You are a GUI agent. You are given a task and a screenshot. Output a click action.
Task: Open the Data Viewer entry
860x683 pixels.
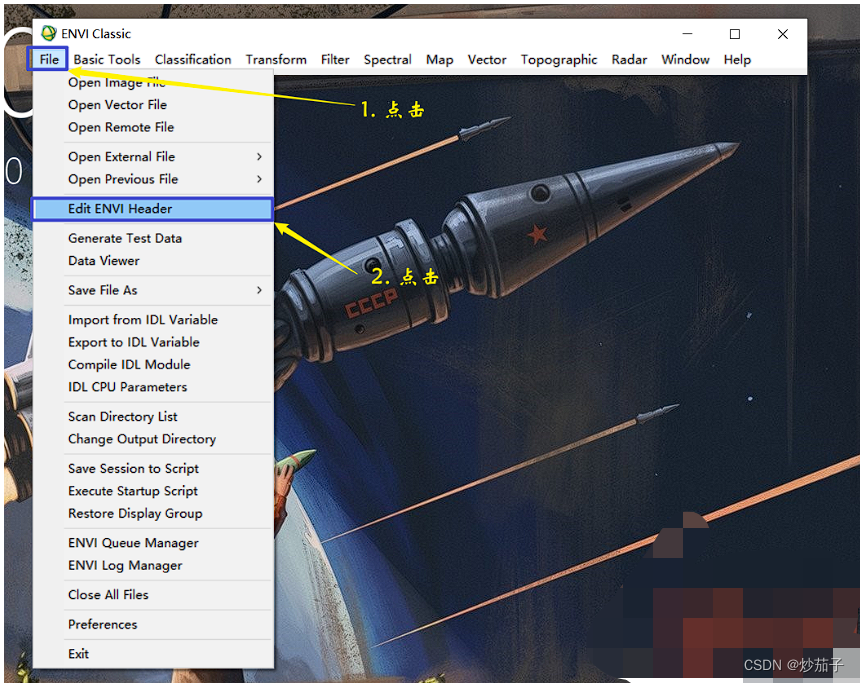click(152, 261)
